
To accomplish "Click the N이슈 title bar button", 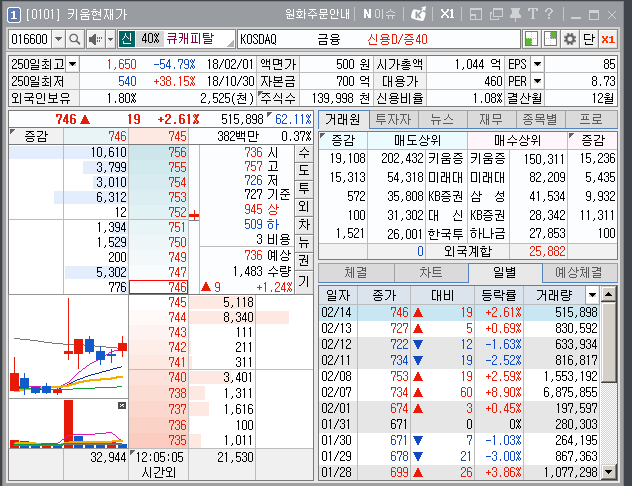I will click(x=379, y=15).
